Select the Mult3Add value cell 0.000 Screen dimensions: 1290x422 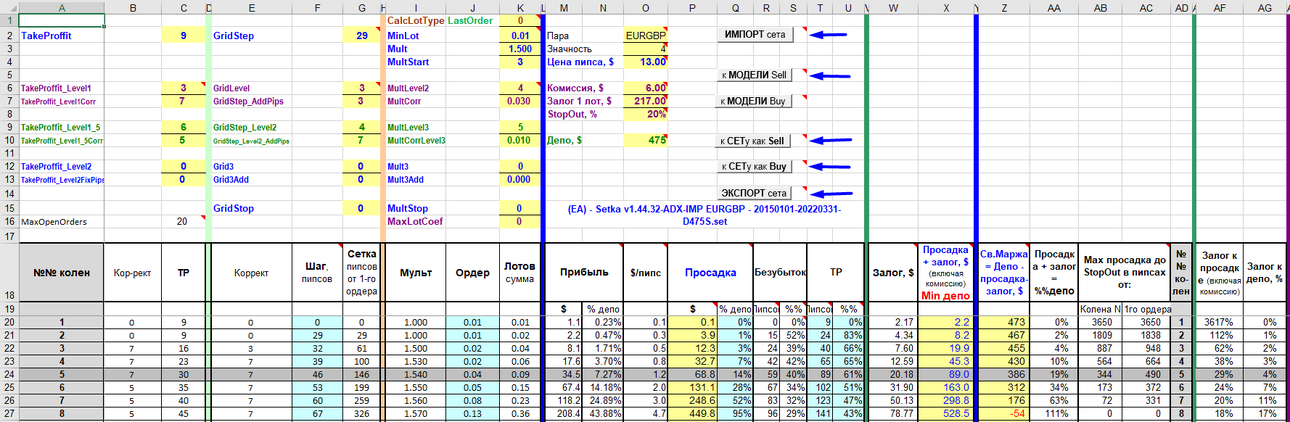point(519,180)
